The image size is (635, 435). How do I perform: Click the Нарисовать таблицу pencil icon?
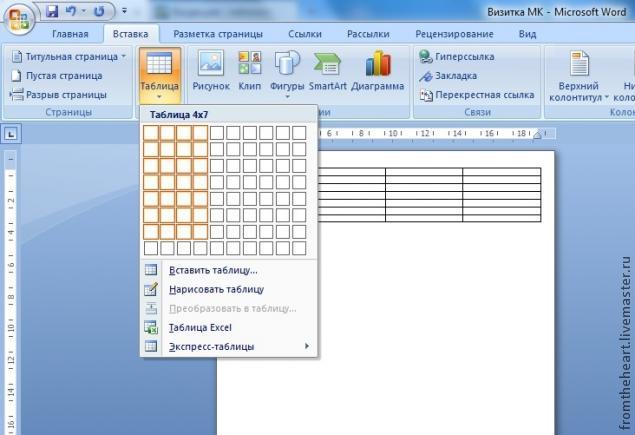(x=151, y=289)
